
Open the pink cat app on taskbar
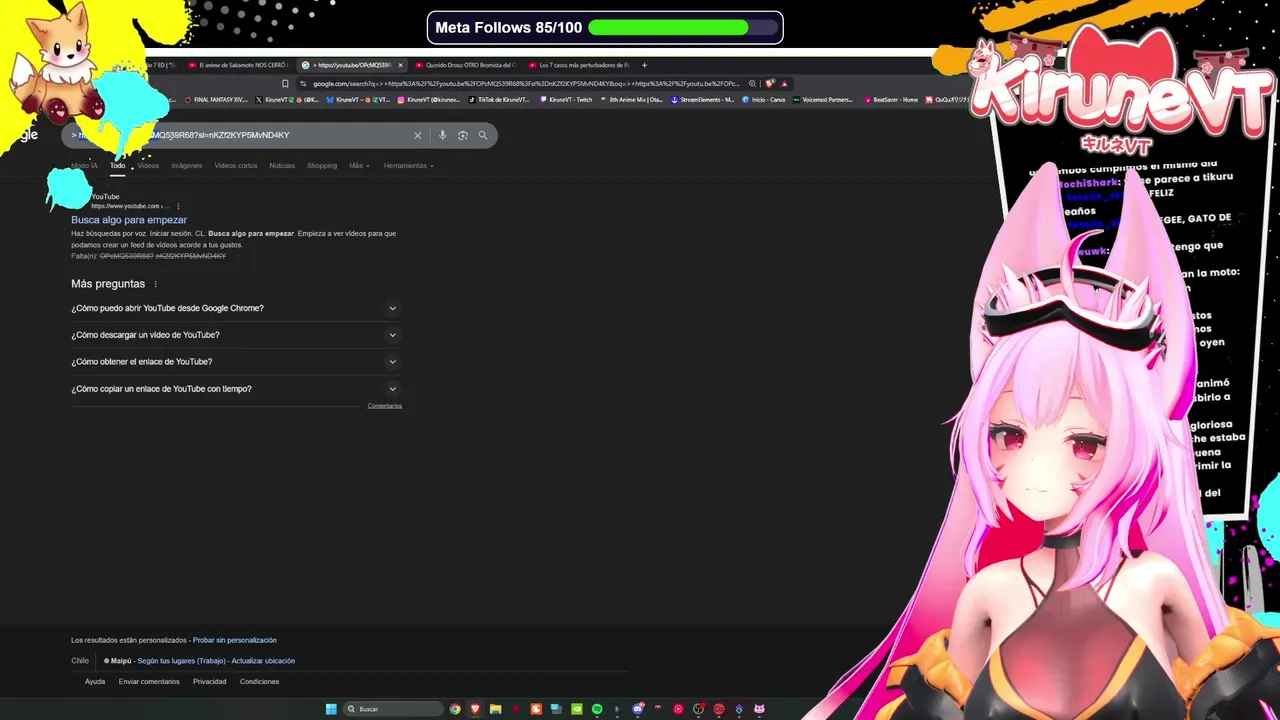tap(759, 709)
